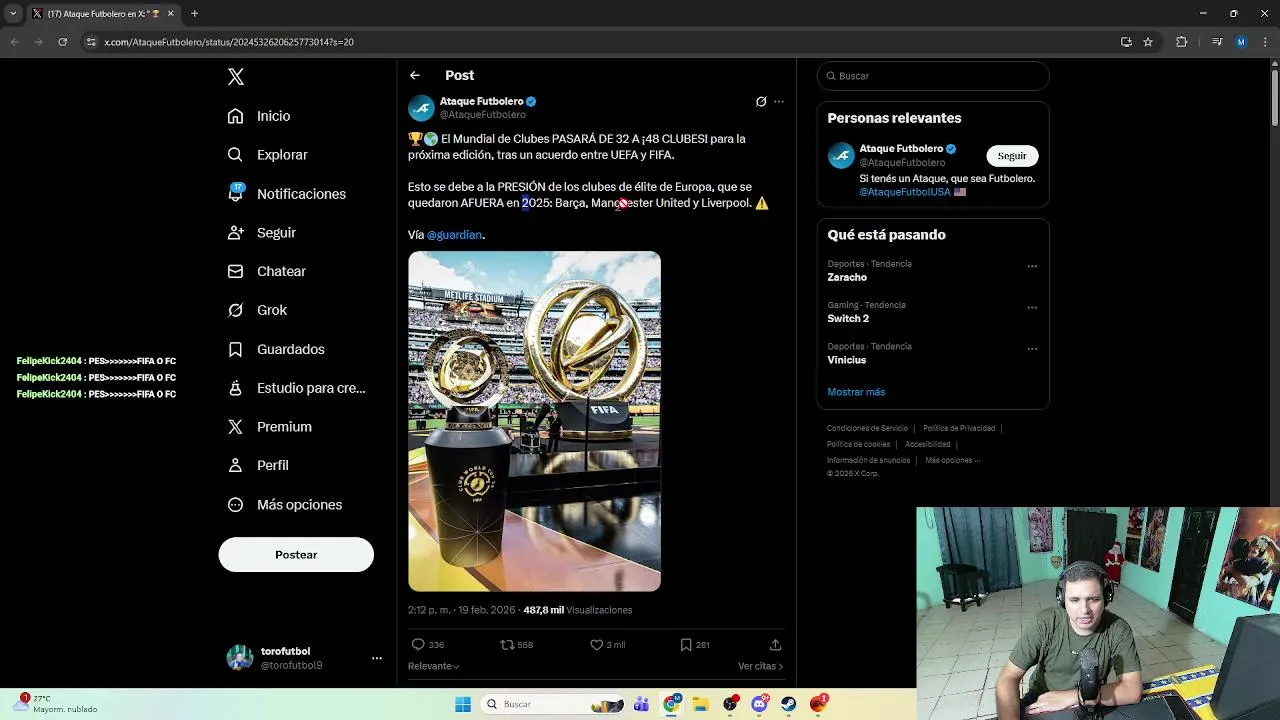Open Perfil in sidebar
The height and width of the screenshot is (720, 1280).
[258, 465]
